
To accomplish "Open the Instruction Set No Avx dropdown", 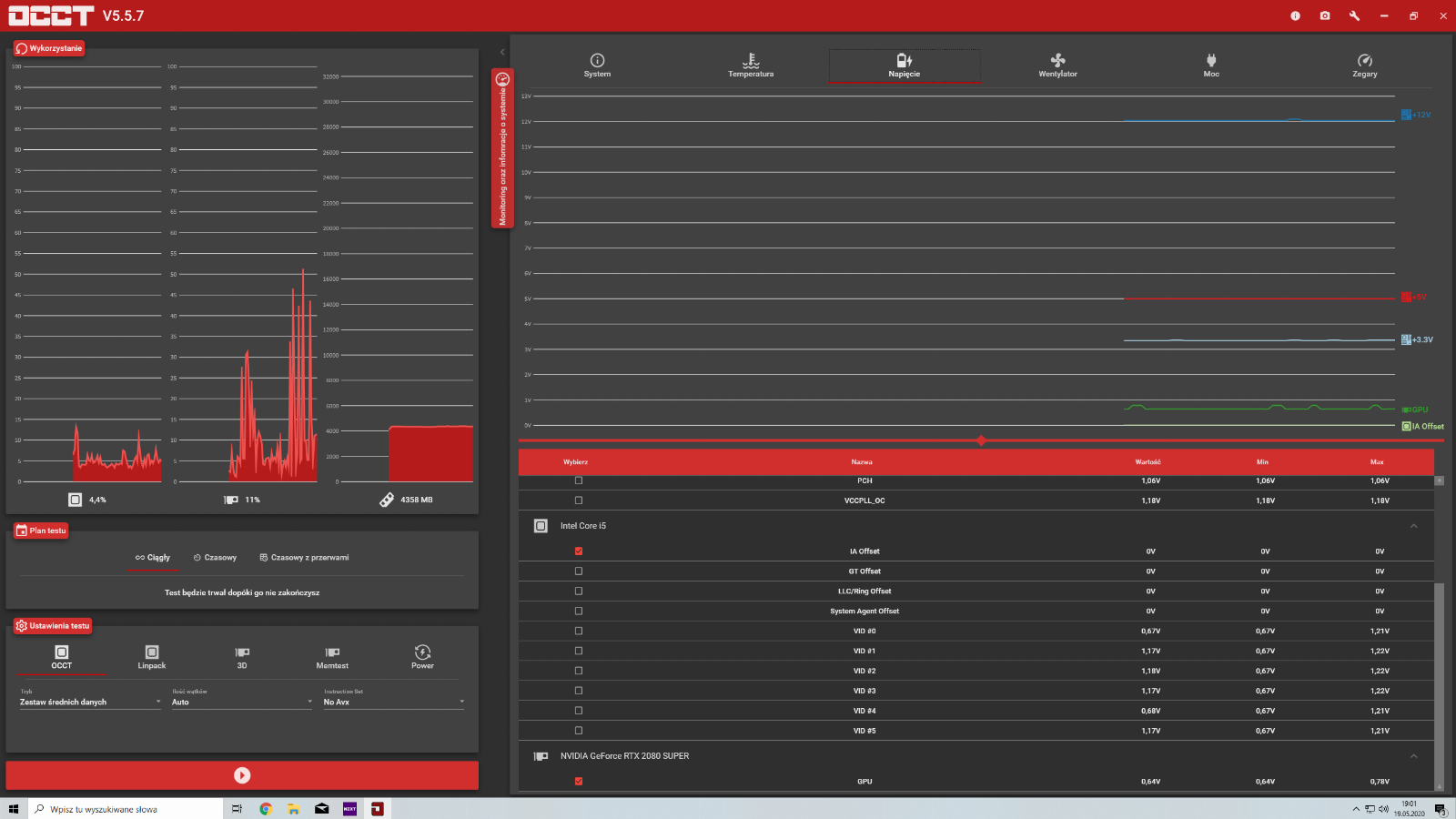I will (394, 702).
